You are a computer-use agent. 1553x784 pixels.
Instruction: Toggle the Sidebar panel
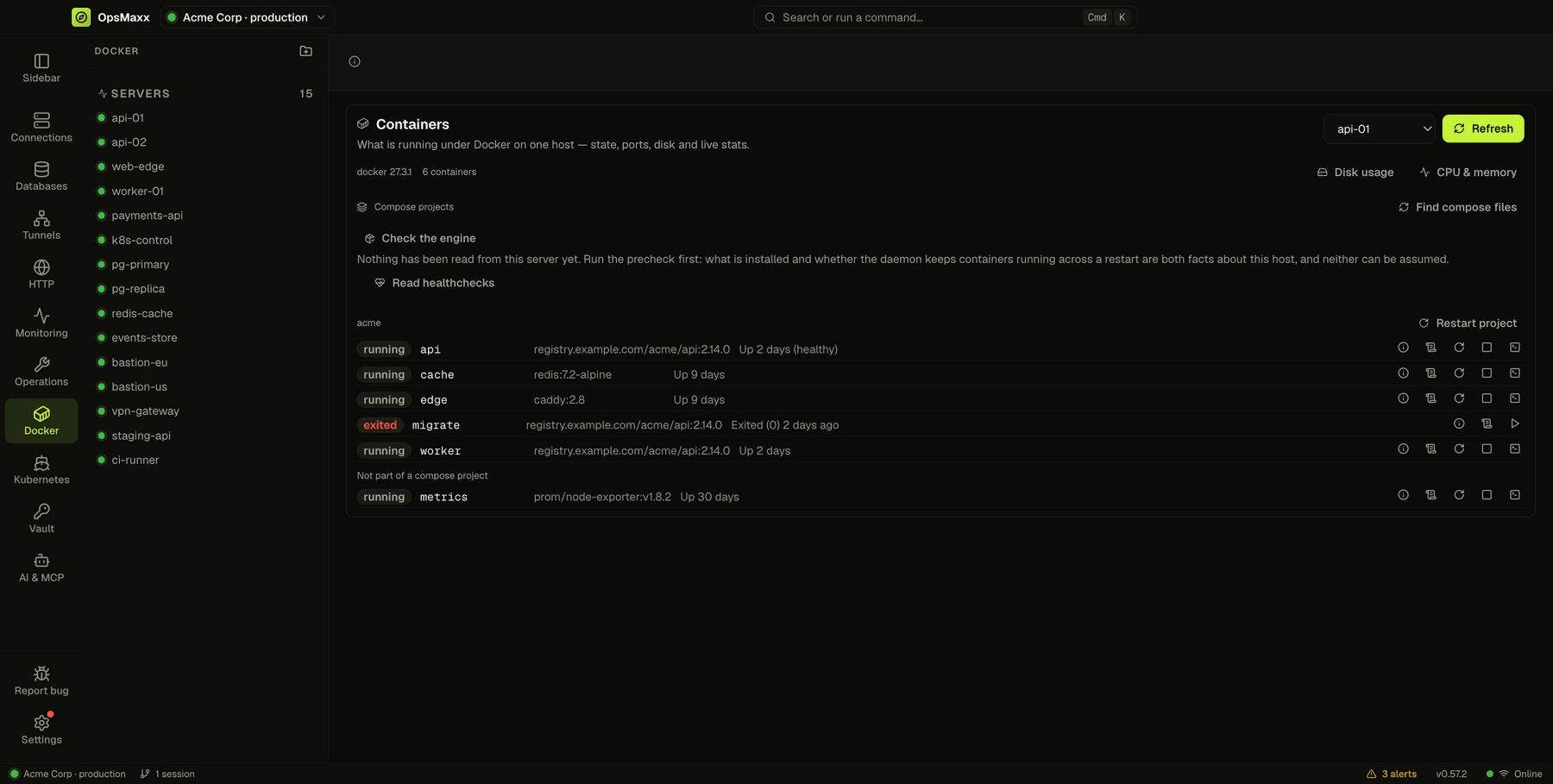(41, 68)
